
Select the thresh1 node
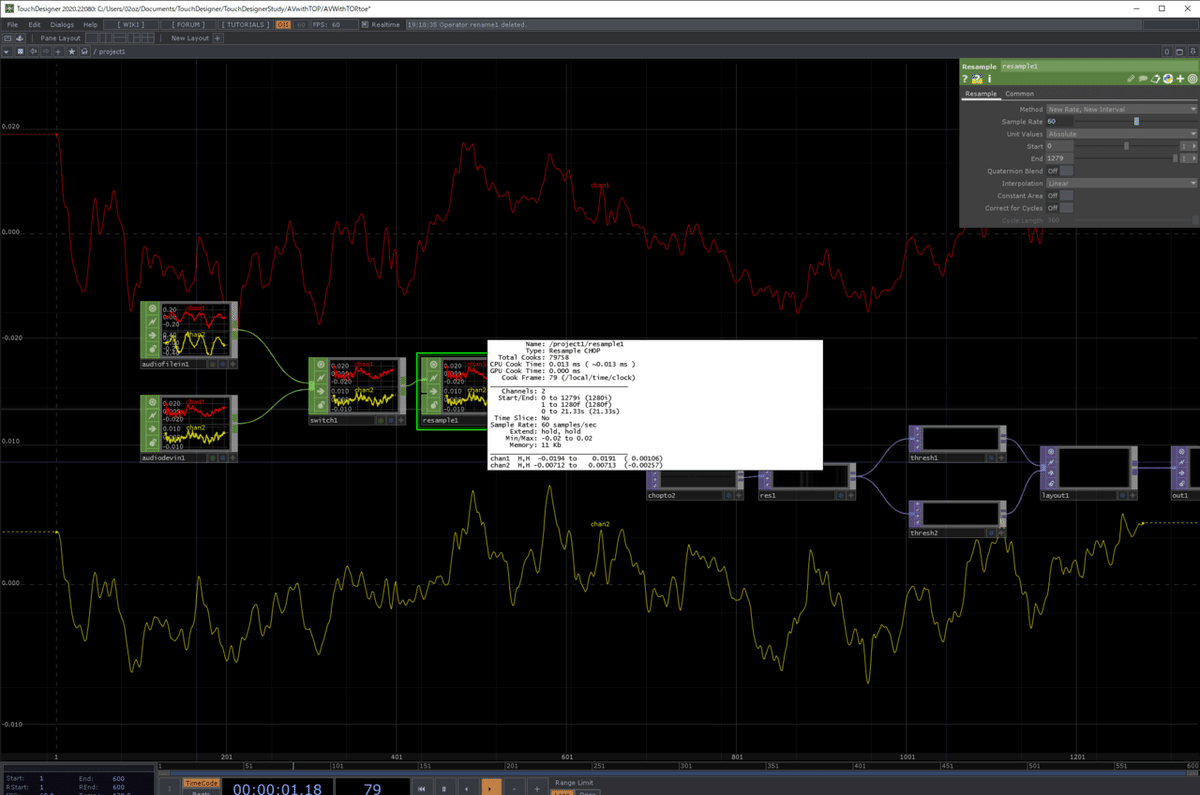tap(958, 443)
